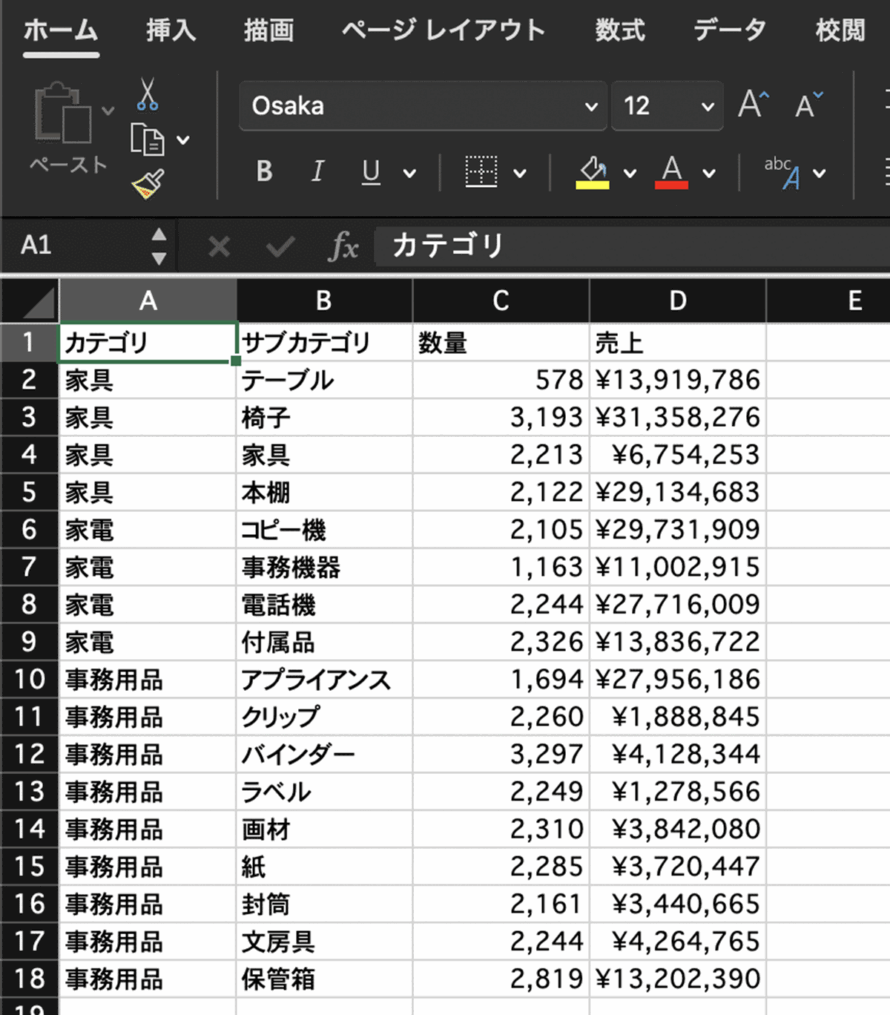
Task: Select the 保管箱 cell
Action: point(324,978)
